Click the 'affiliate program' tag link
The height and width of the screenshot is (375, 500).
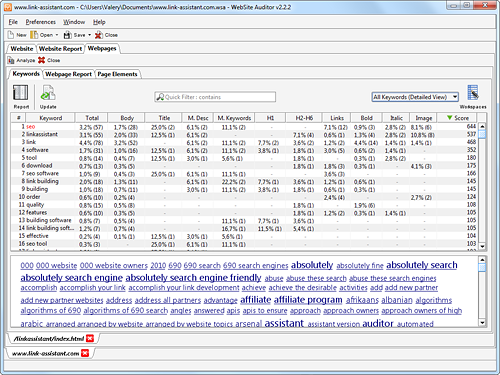pos(308,300)
